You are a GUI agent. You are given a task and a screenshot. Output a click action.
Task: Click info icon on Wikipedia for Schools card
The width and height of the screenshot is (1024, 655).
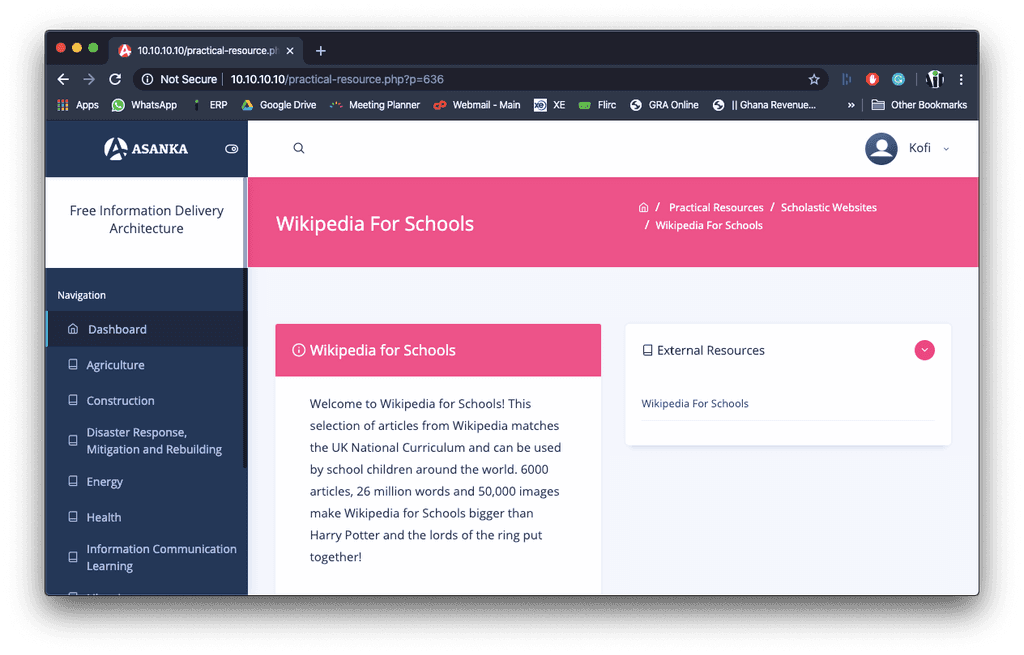tap(298, 350)
